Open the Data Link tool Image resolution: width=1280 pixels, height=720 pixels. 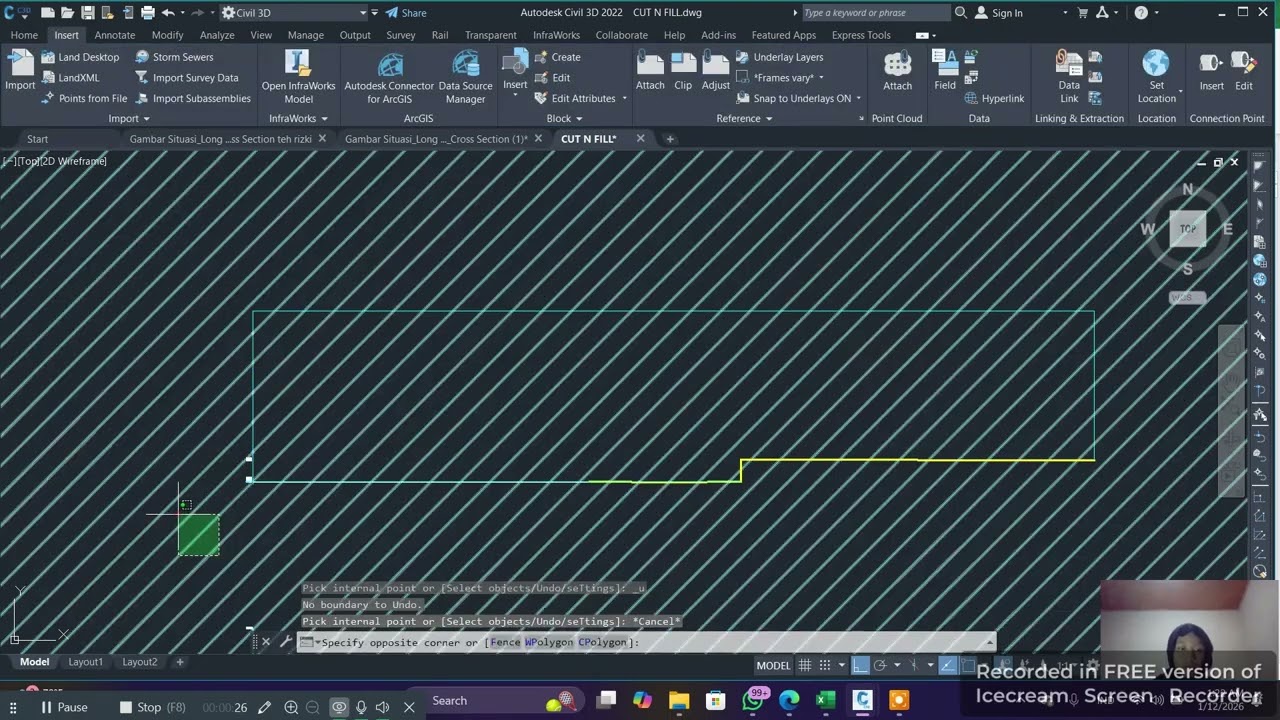(x=1069, y=77)
